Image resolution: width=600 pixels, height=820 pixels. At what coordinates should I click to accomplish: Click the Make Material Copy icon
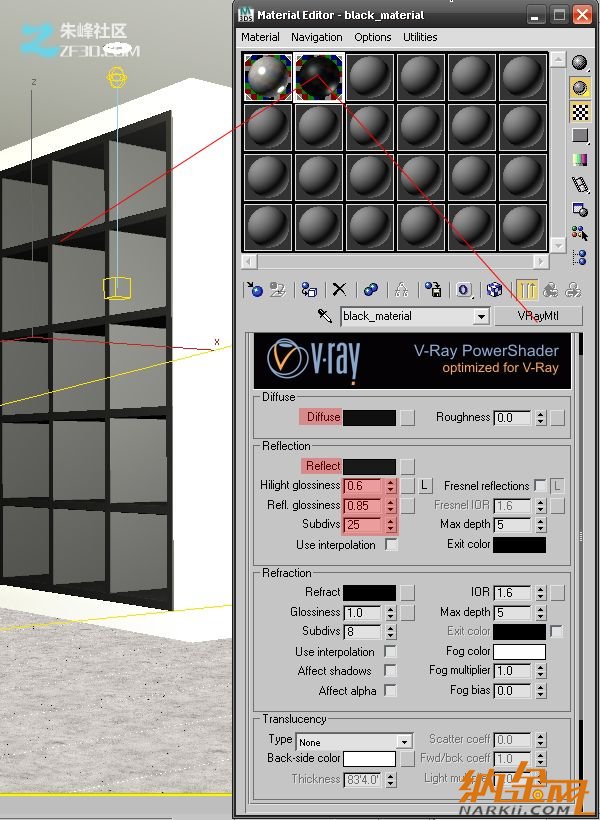tap(371, 289)
